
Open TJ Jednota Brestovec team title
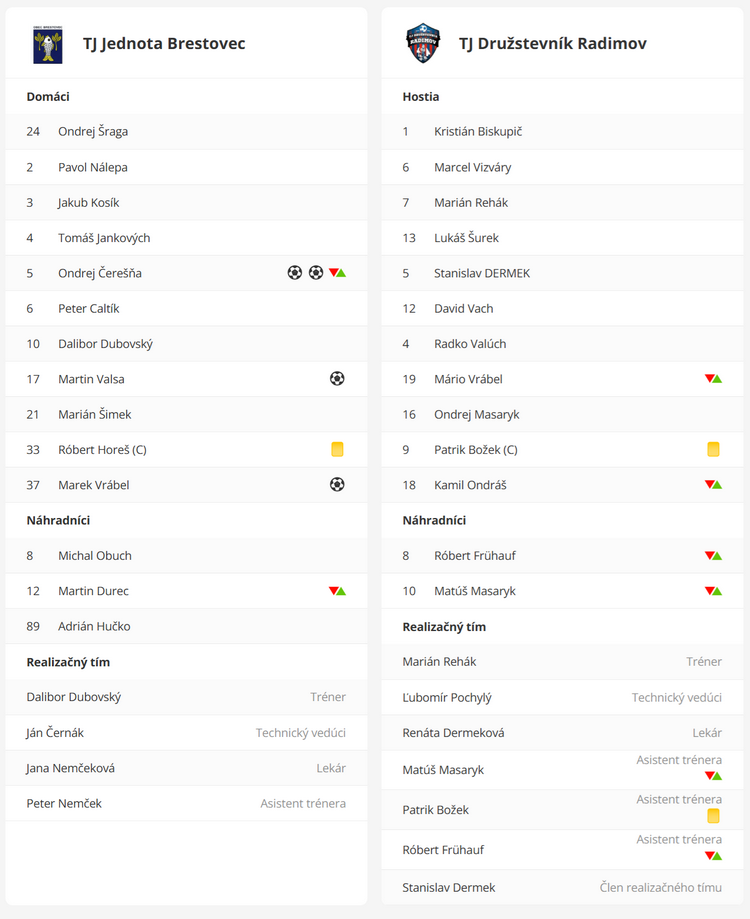[164, 43]
